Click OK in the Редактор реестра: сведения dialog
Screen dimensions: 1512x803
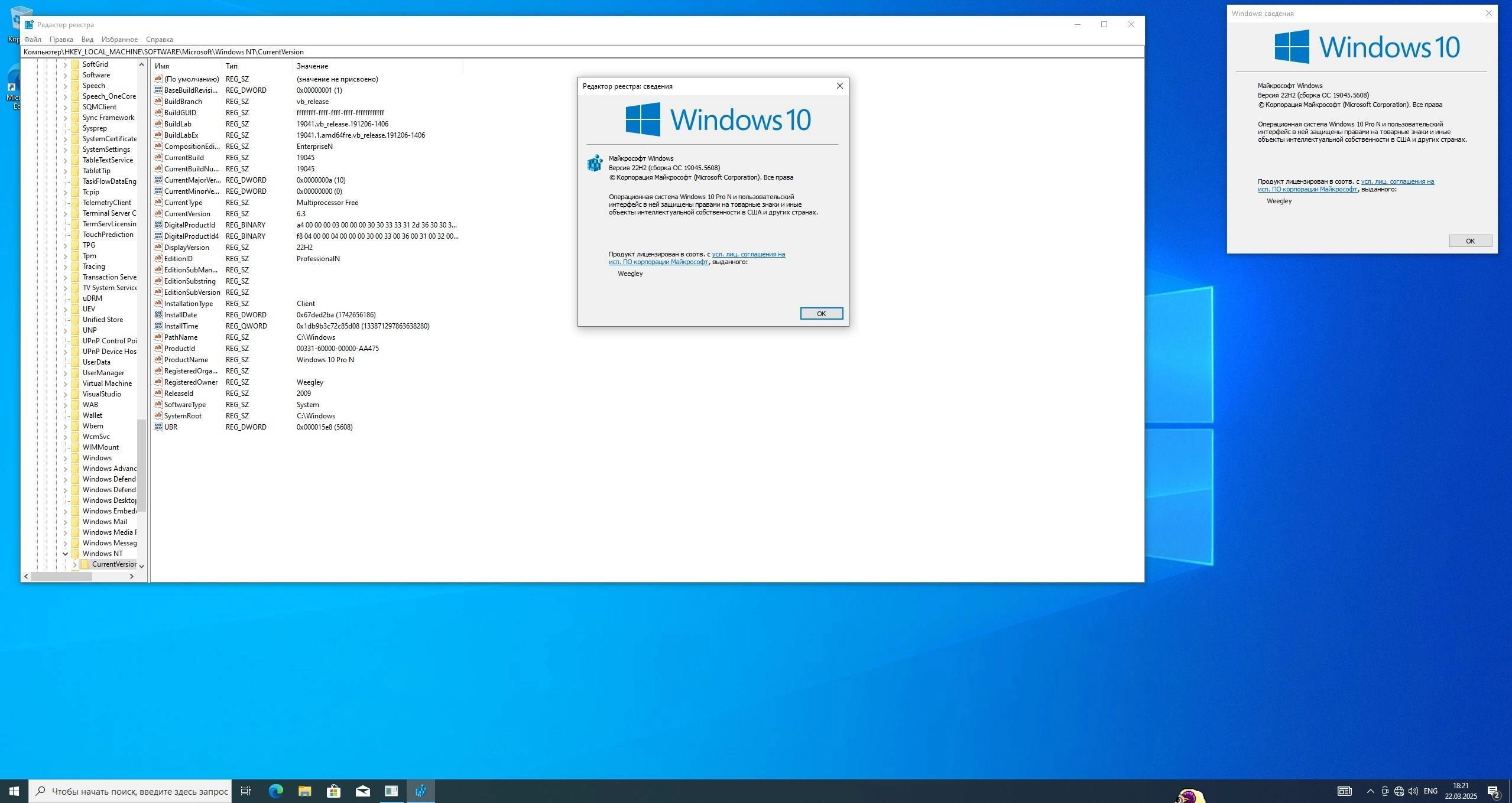[x=821, y=313]
